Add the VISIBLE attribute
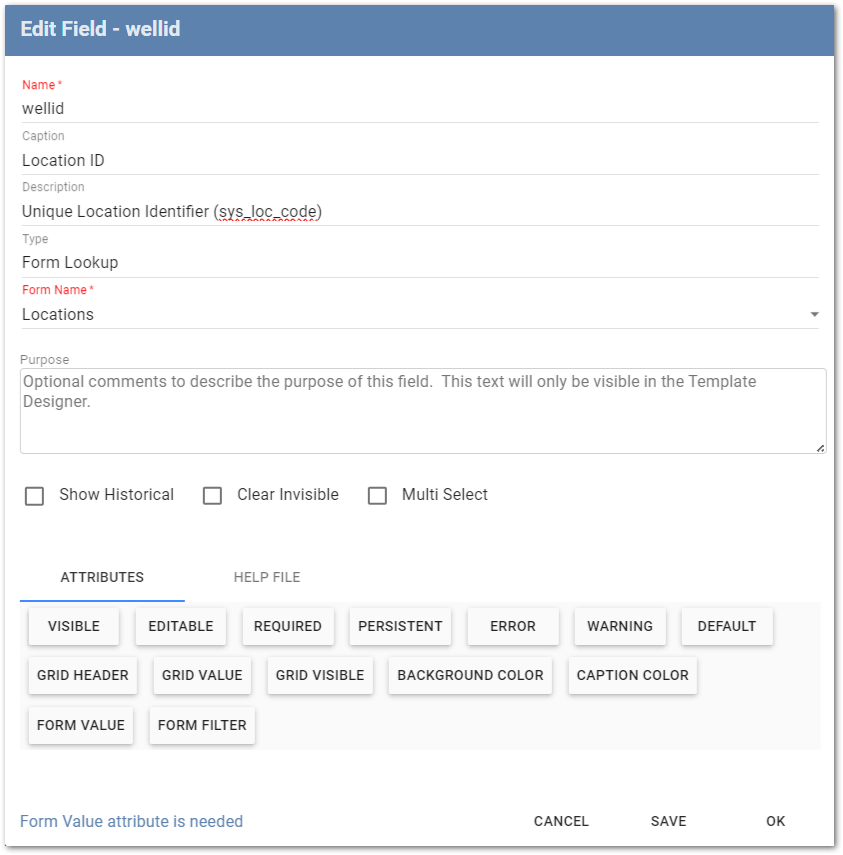This screenshot has height=855, width=843. coord(73,626)
